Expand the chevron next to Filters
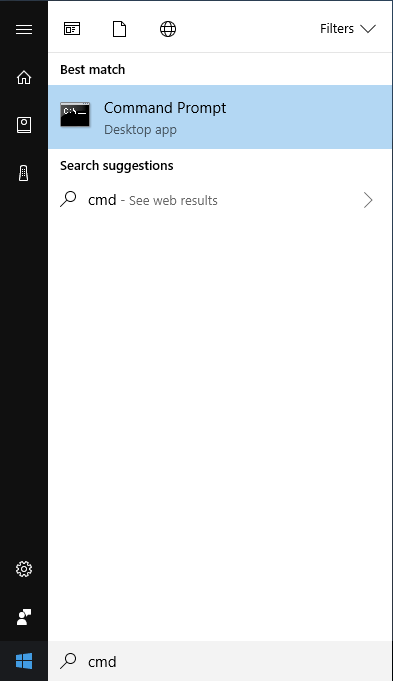Image resolution: width=393 pixels, height=681 pixels. coord(368,29)
